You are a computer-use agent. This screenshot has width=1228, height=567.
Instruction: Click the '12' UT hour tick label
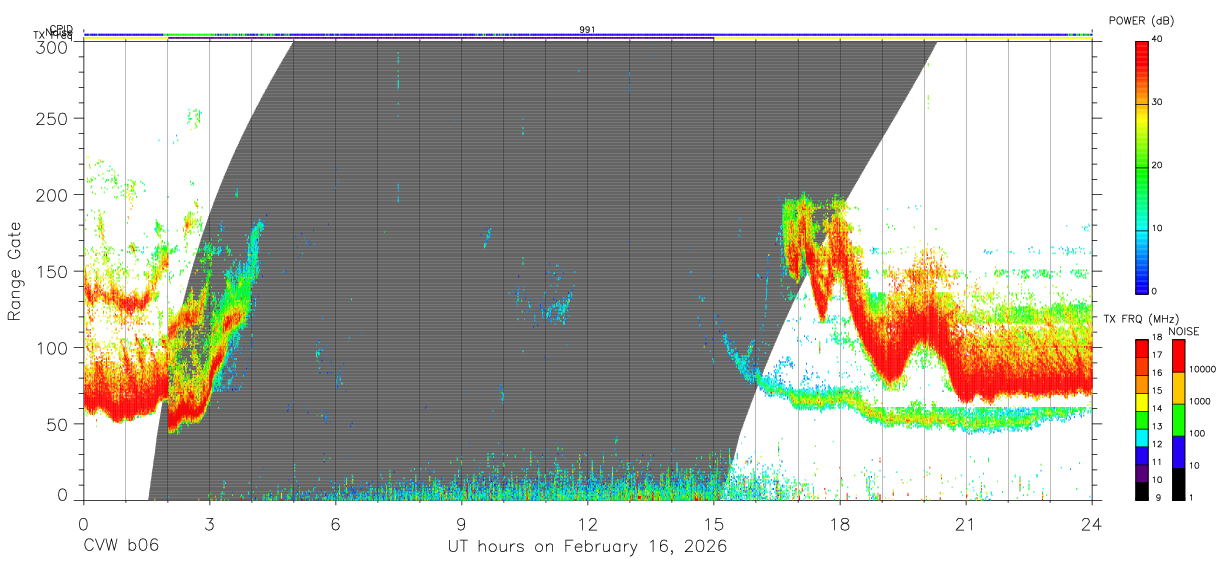(x=587, y=524)
